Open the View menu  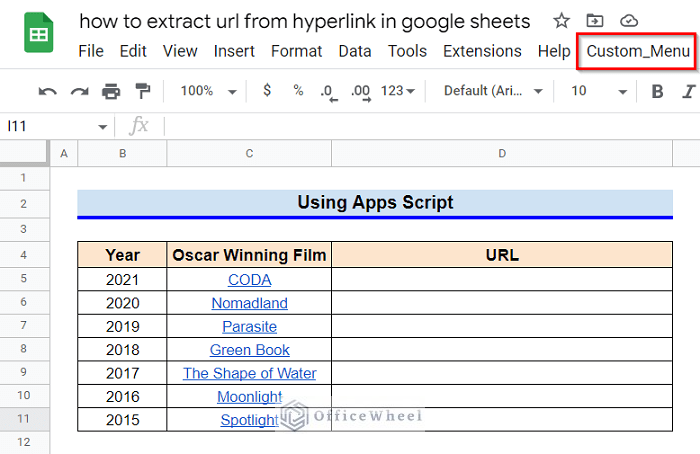[x=180, y=51]
